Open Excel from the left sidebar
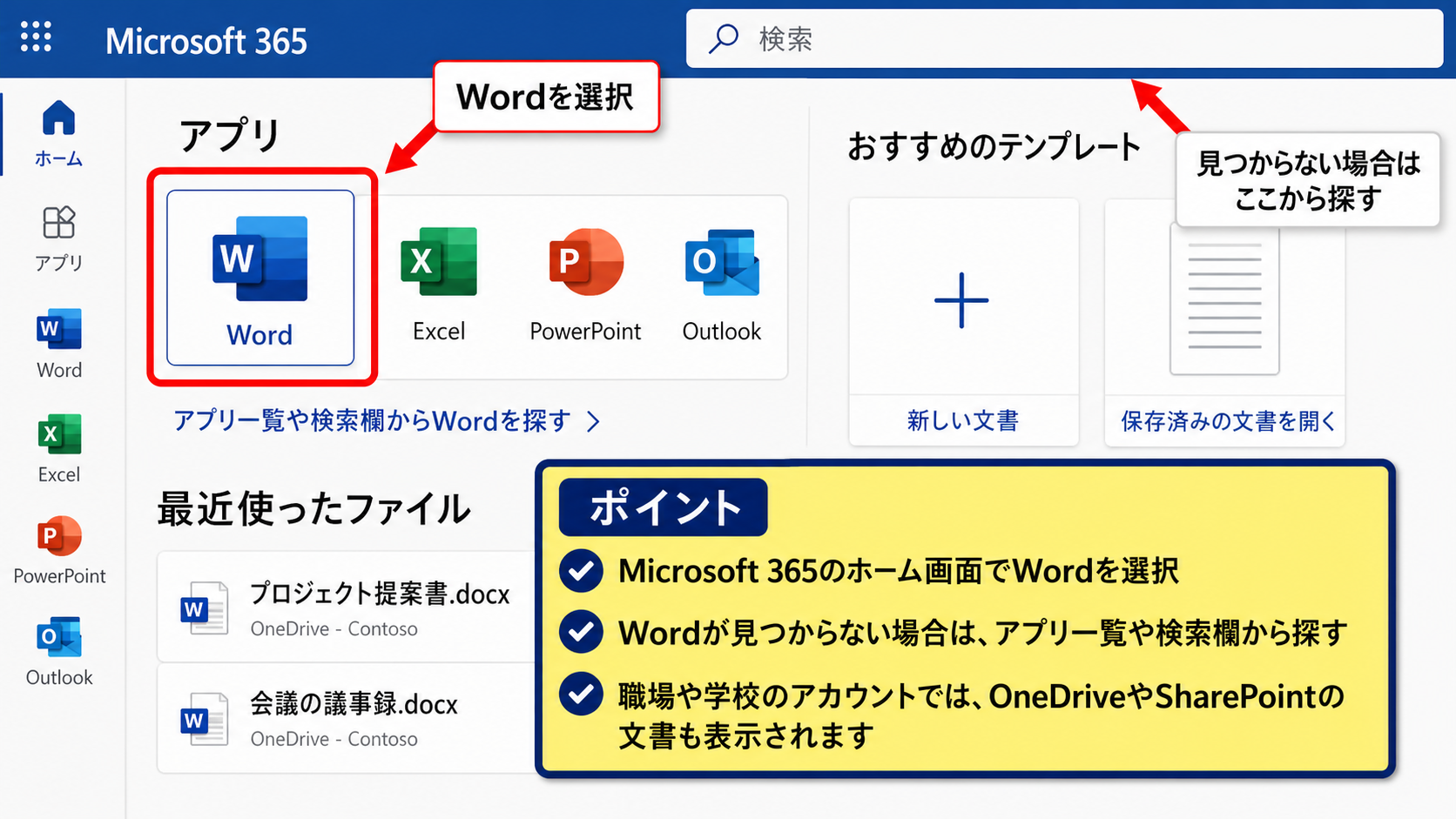This screenshot has width=1456, height=819. [x=59, y=449]
